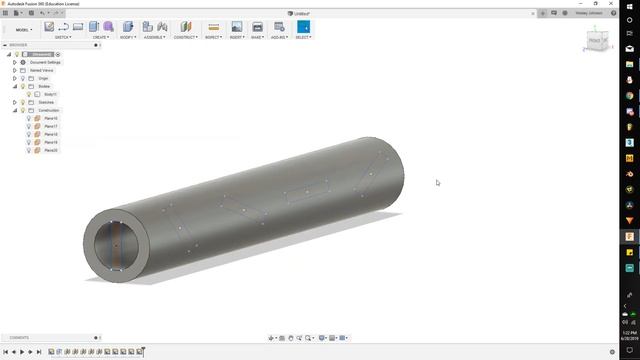Screen dimensions: 640x360
Task: Select the first feature in timeline
Action: tap(51, 352)
